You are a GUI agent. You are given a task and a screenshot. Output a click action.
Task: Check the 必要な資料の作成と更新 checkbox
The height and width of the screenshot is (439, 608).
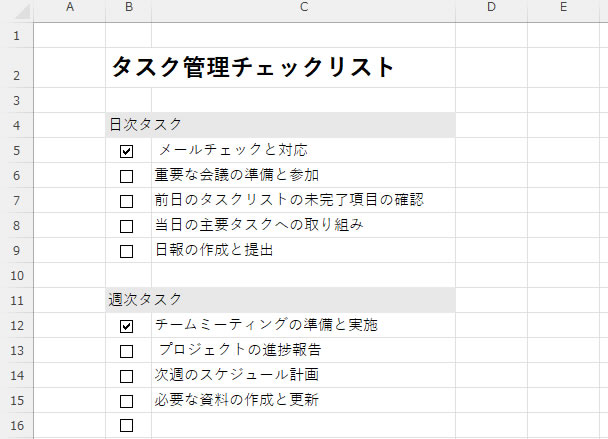(126, 402)
